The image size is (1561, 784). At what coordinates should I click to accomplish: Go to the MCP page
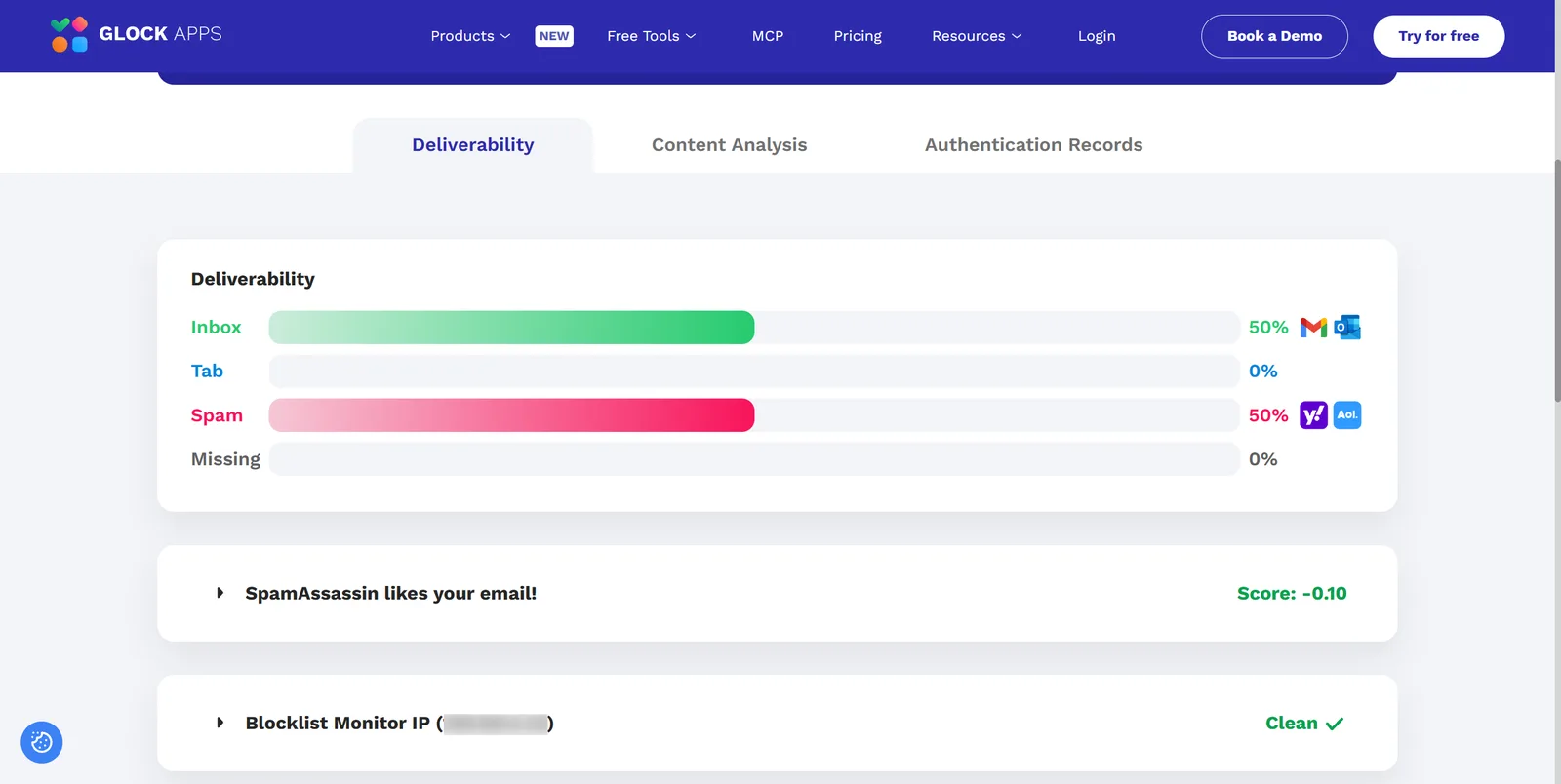pos(768,36)
